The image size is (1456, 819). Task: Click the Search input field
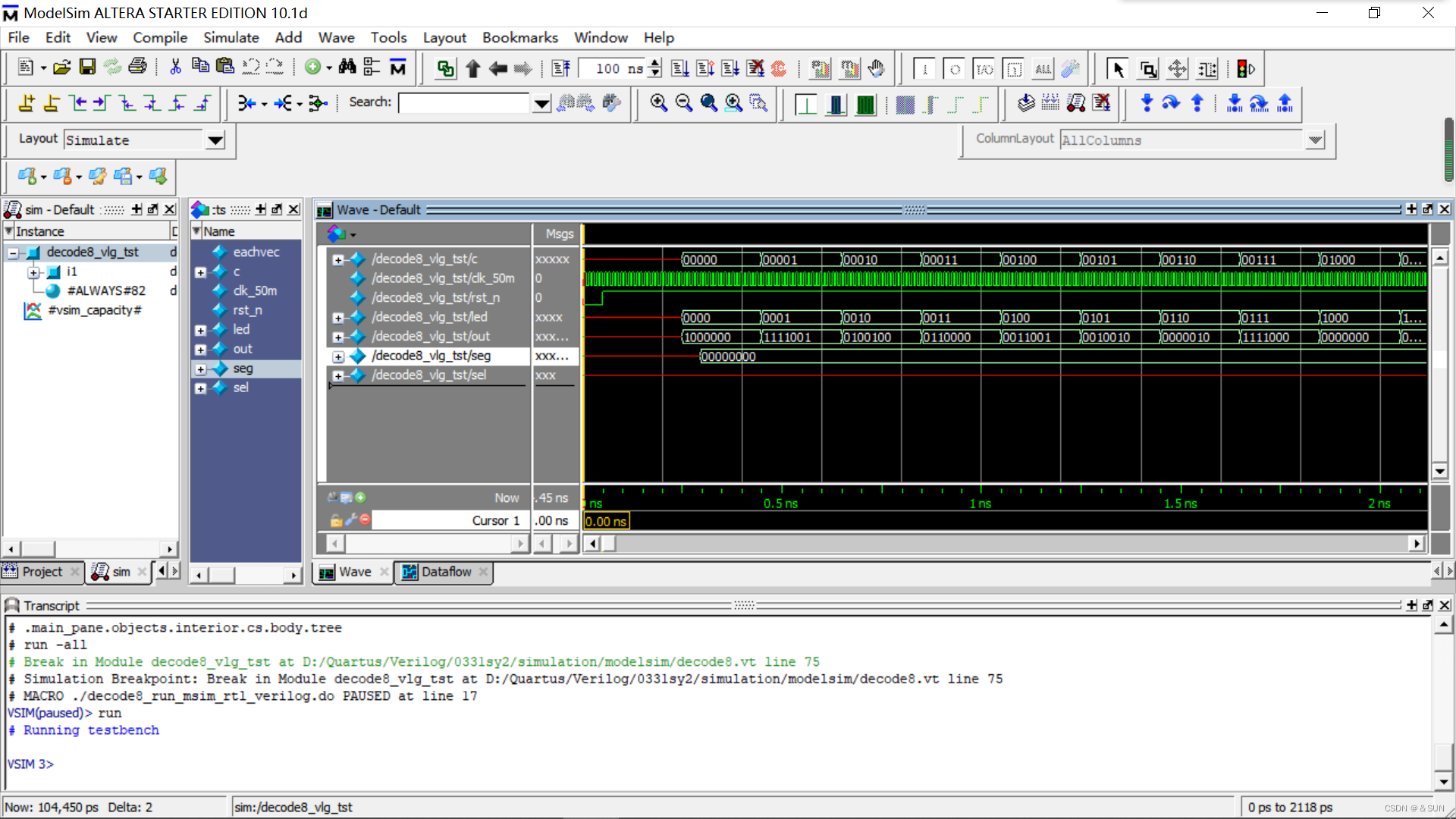tap(463, 103)
